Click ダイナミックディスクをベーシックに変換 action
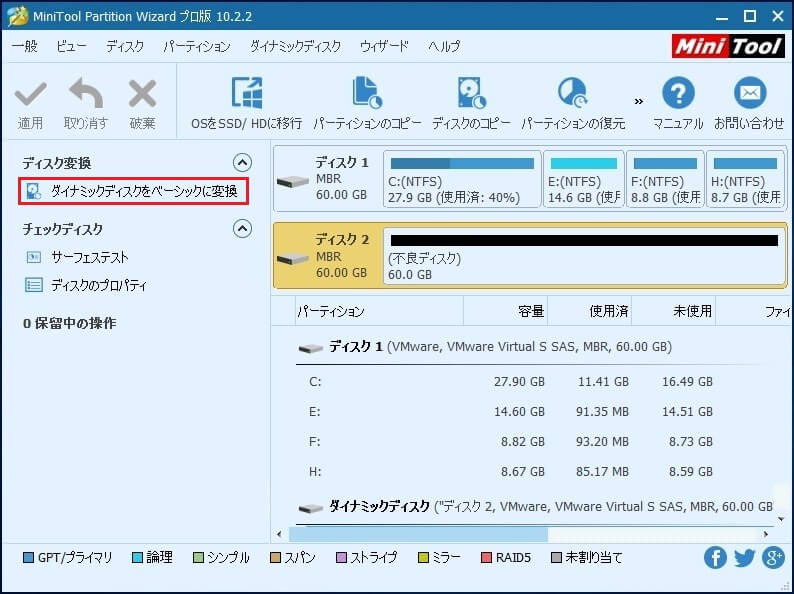Viewport: 794px width, 594px height. point(134,191)
